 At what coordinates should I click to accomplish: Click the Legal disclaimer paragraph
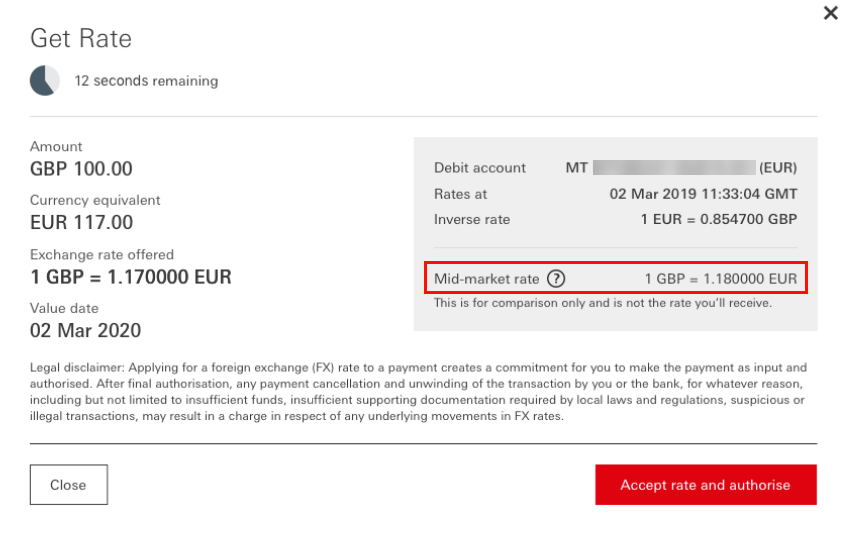[x=418, y=392]
